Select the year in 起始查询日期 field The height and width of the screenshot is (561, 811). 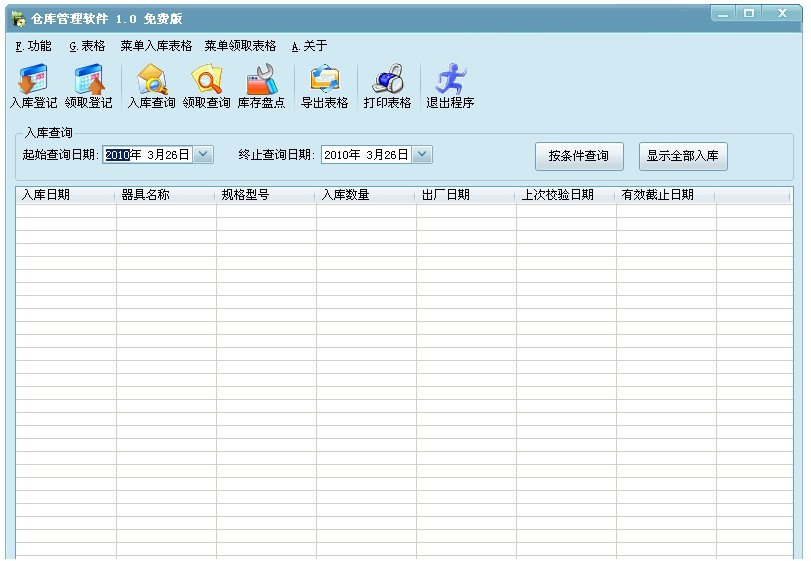(x=117, y=155)
